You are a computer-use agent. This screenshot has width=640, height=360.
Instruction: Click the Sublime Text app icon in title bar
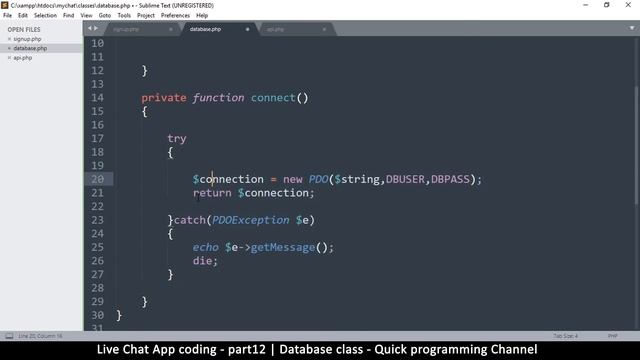[4, 5]
